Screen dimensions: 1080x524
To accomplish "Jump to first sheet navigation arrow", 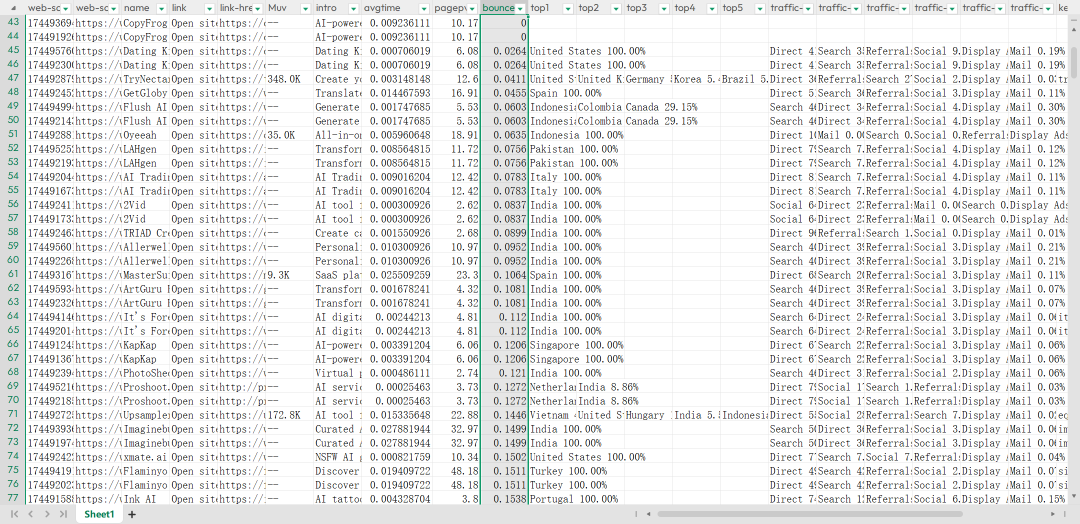I will (14, 514).
